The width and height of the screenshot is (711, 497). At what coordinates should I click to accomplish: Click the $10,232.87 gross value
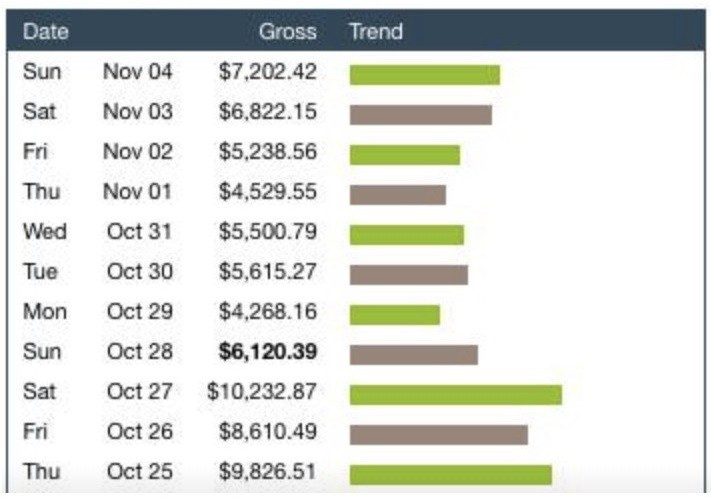tap(262, 391)
